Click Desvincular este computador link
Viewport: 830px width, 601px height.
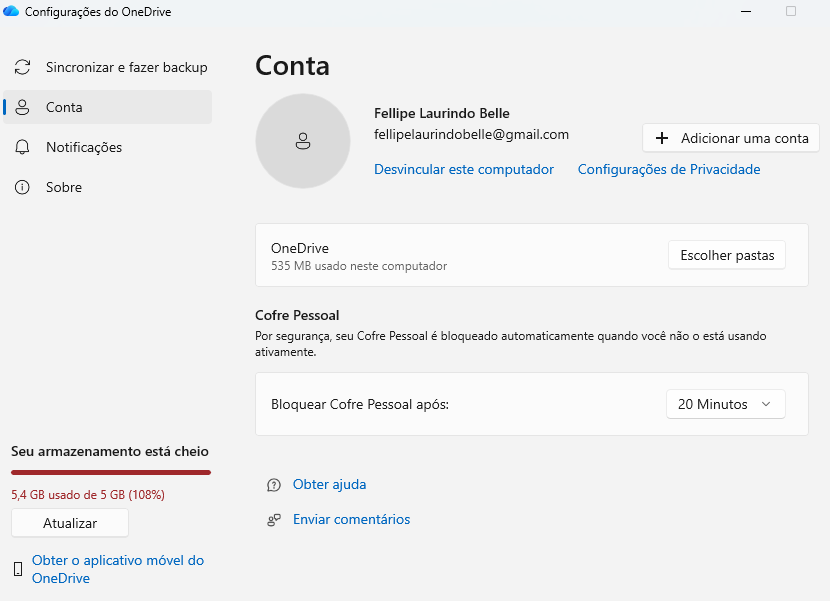click(464, 169)
